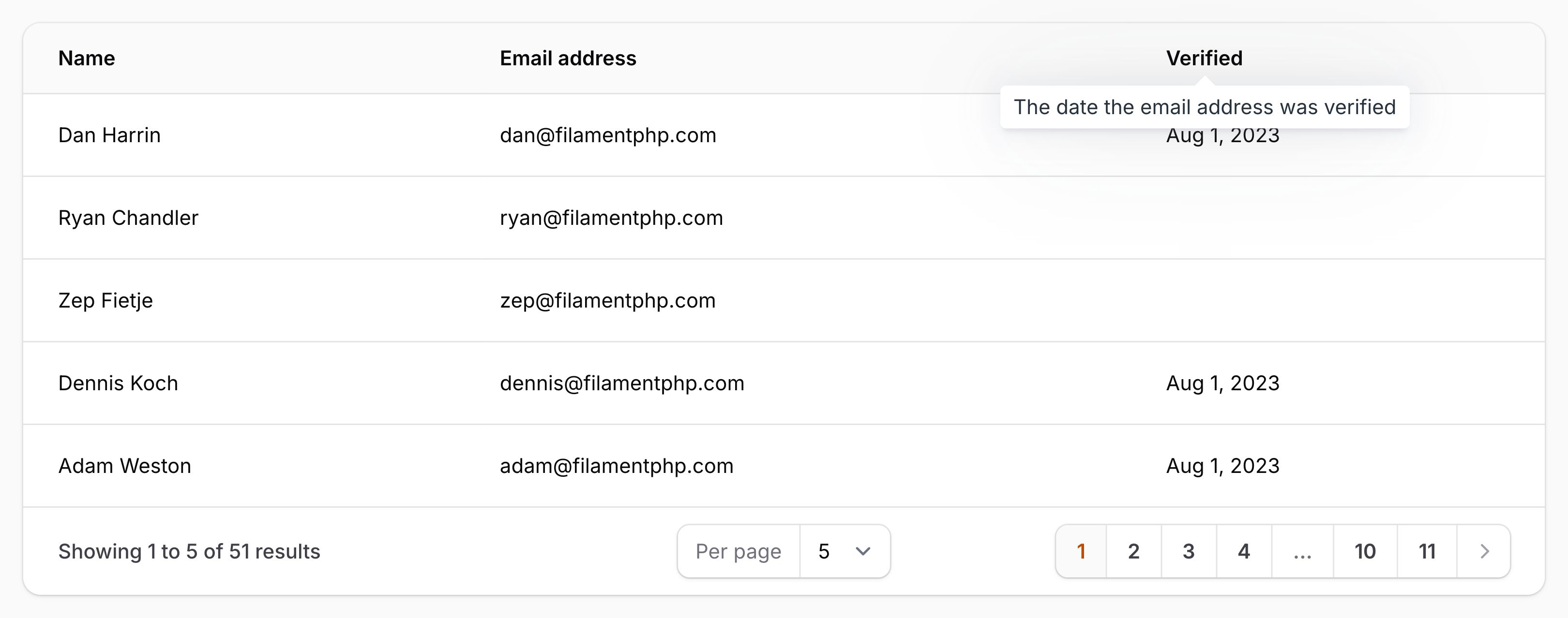Click Dennis Koch's verified date cell
The height and width of the screenshot is (618, 1568).
[1223, 383]
